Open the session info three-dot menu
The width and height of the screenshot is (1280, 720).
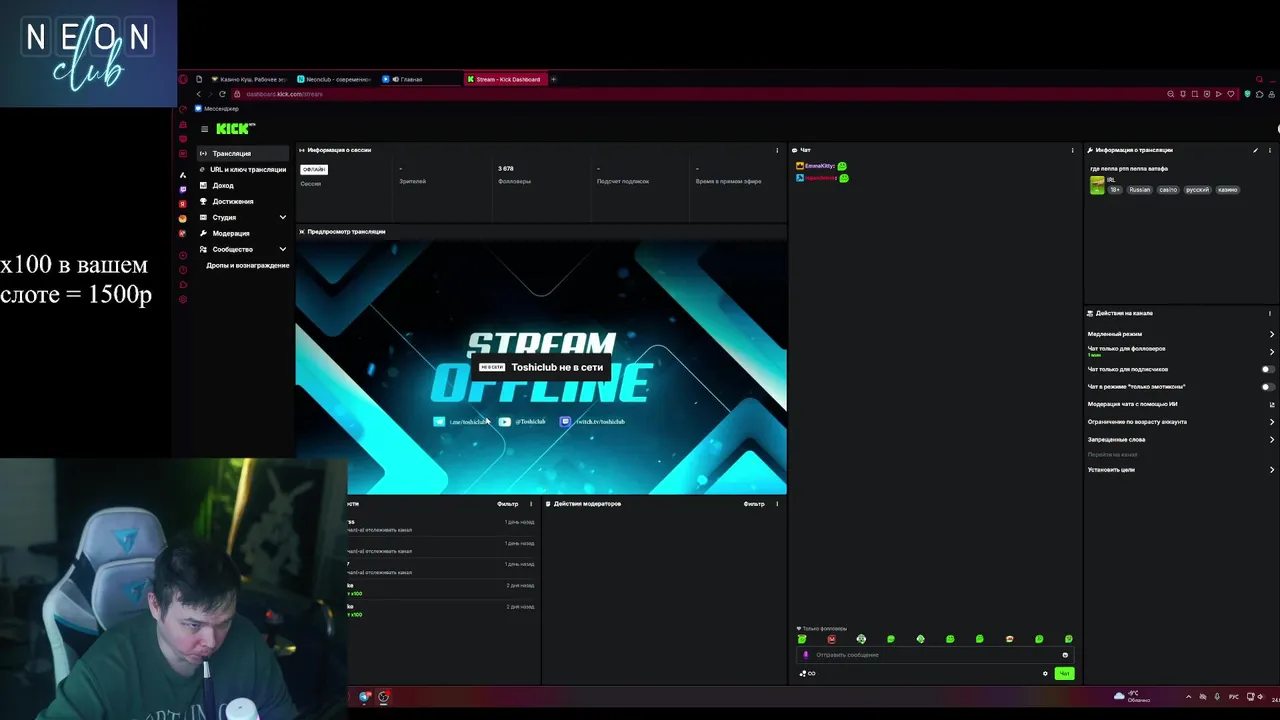(777, 150)
